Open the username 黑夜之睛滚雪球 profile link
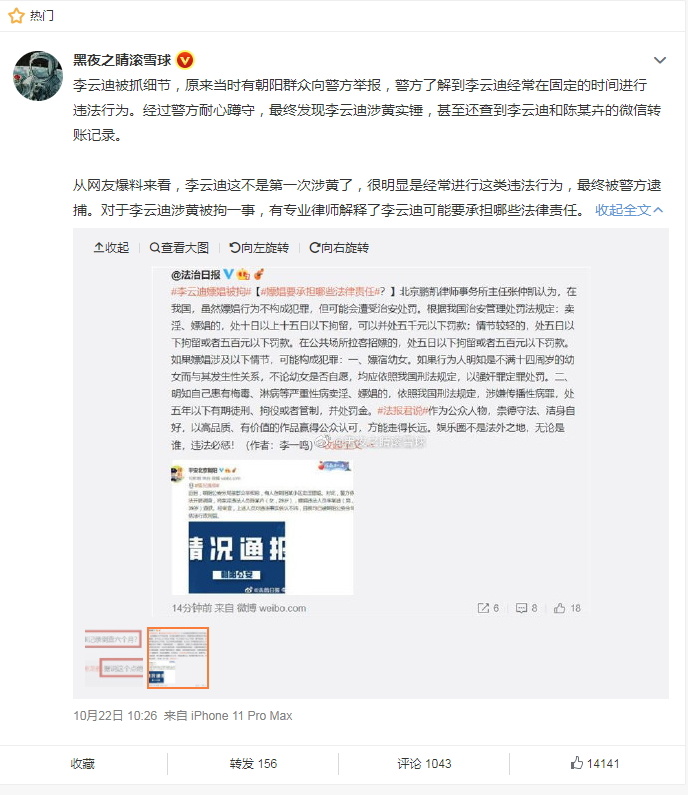688x795 pixels. 122,60
